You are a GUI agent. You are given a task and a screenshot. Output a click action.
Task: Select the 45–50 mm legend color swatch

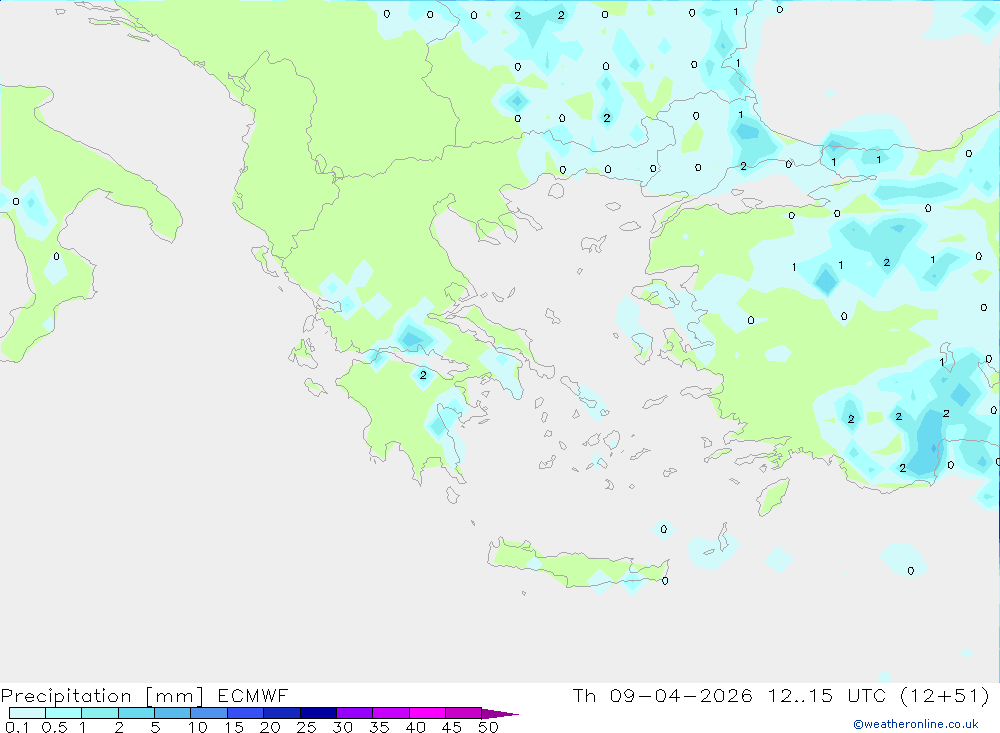click(464, 713)
